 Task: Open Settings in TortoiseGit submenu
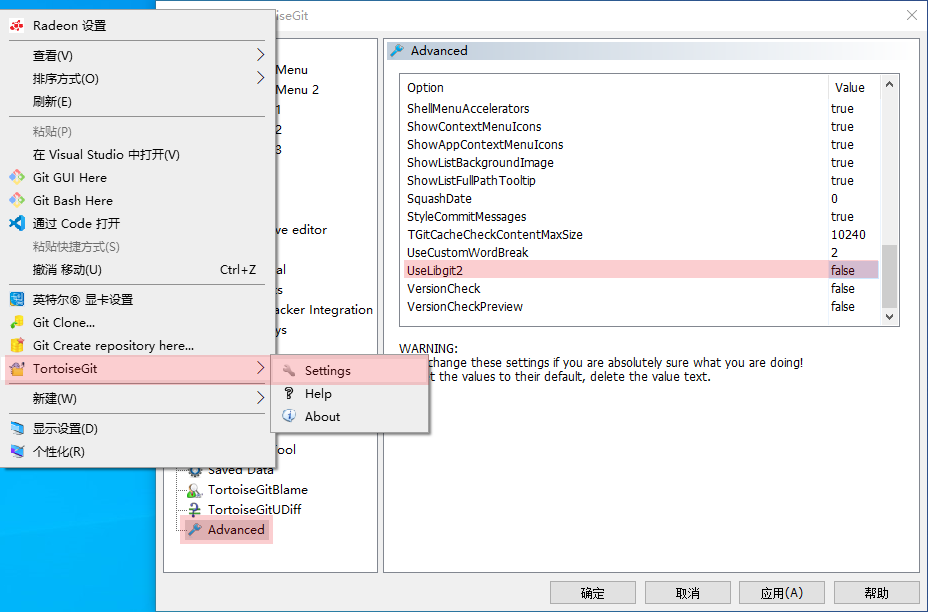350,371
